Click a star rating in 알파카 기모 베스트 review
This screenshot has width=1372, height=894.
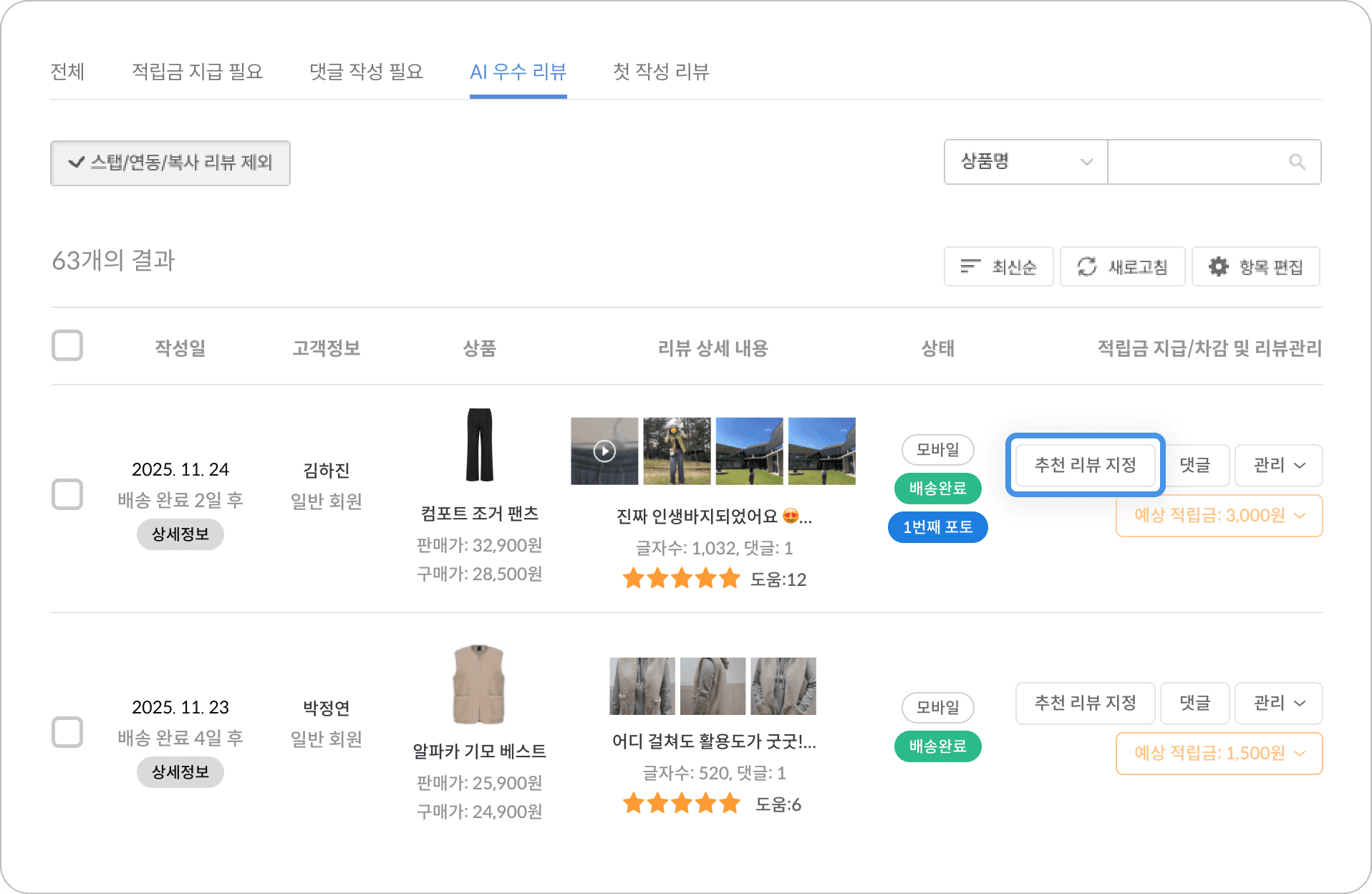[681, 803]
